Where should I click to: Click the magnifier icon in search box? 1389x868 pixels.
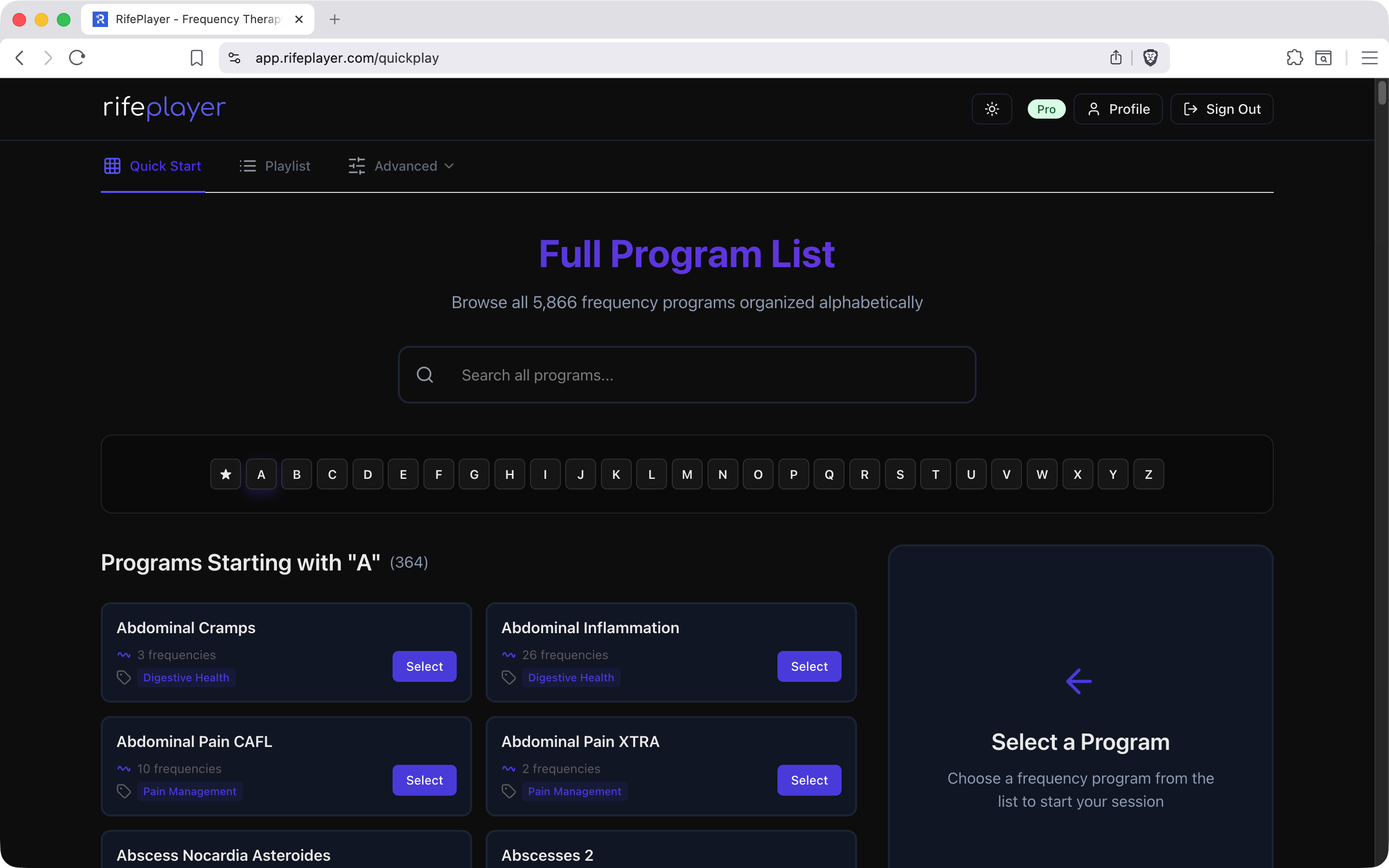click(x=425, y=375)
